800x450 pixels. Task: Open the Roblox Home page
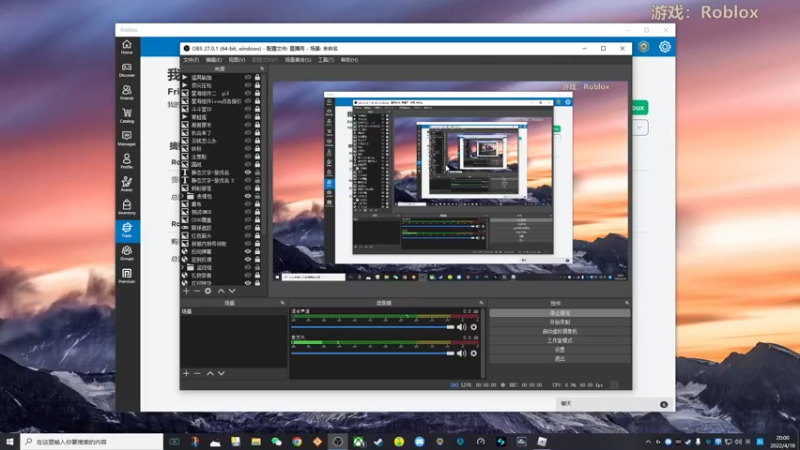click(x=127, y=47)
